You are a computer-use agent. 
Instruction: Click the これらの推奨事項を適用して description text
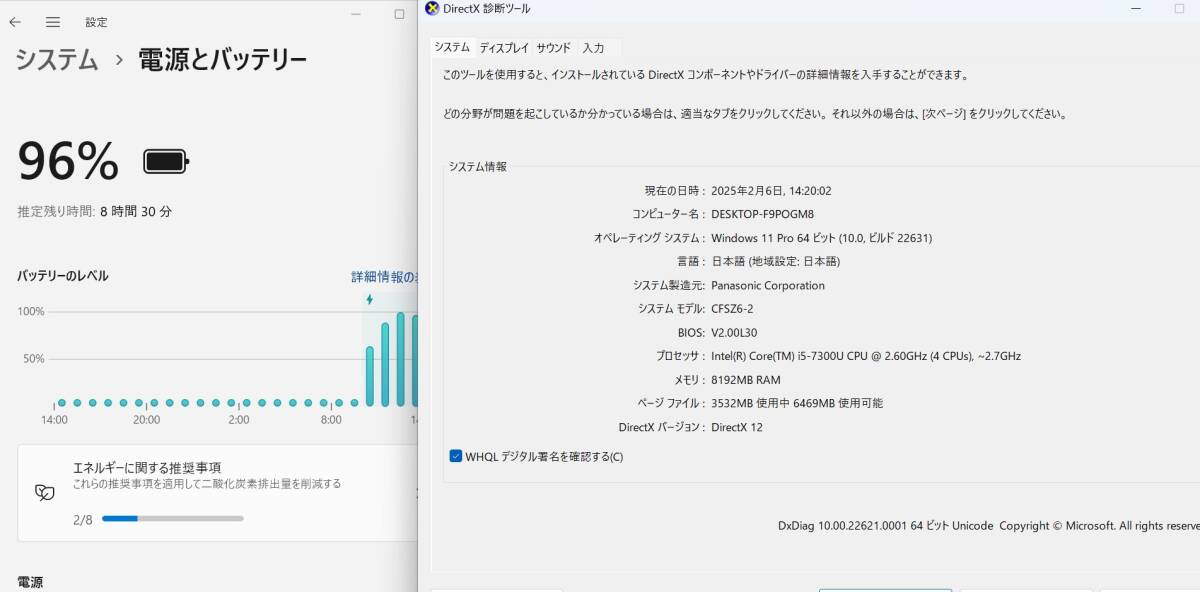[x=207, y=484]
